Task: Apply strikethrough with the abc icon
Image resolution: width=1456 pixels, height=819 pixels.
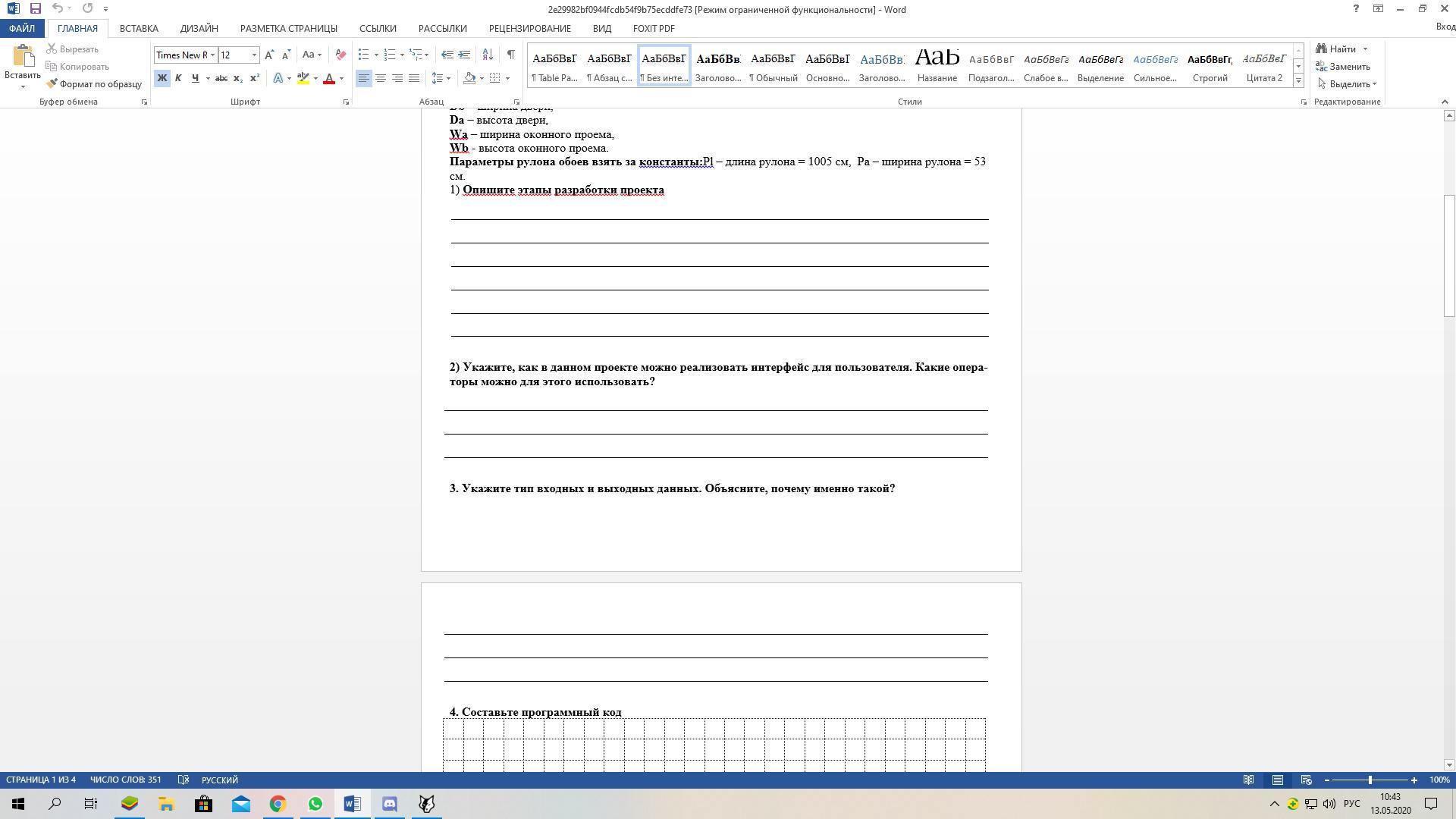Action: coord(221,78)
